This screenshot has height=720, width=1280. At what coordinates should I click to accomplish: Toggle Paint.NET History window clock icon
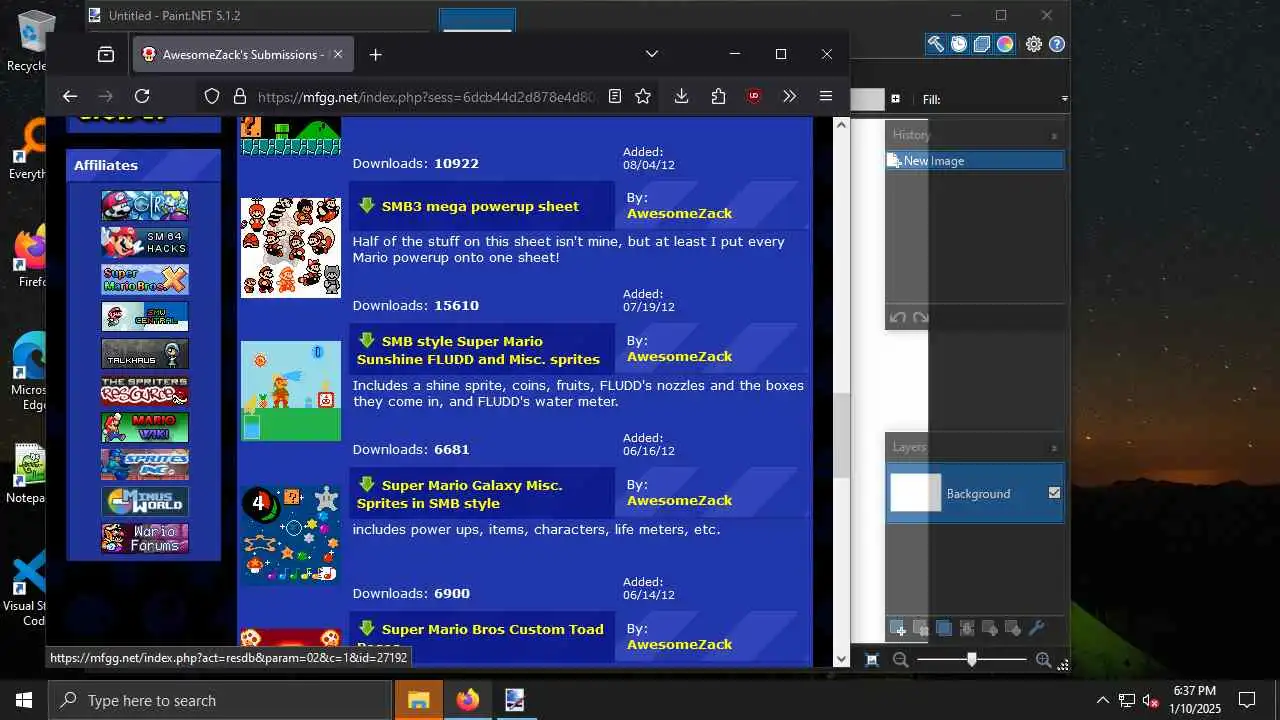958,44
